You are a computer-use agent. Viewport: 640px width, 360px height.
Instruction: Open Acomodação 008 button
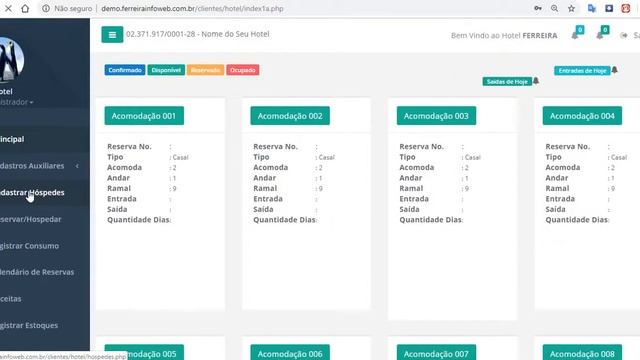(582, 353)
